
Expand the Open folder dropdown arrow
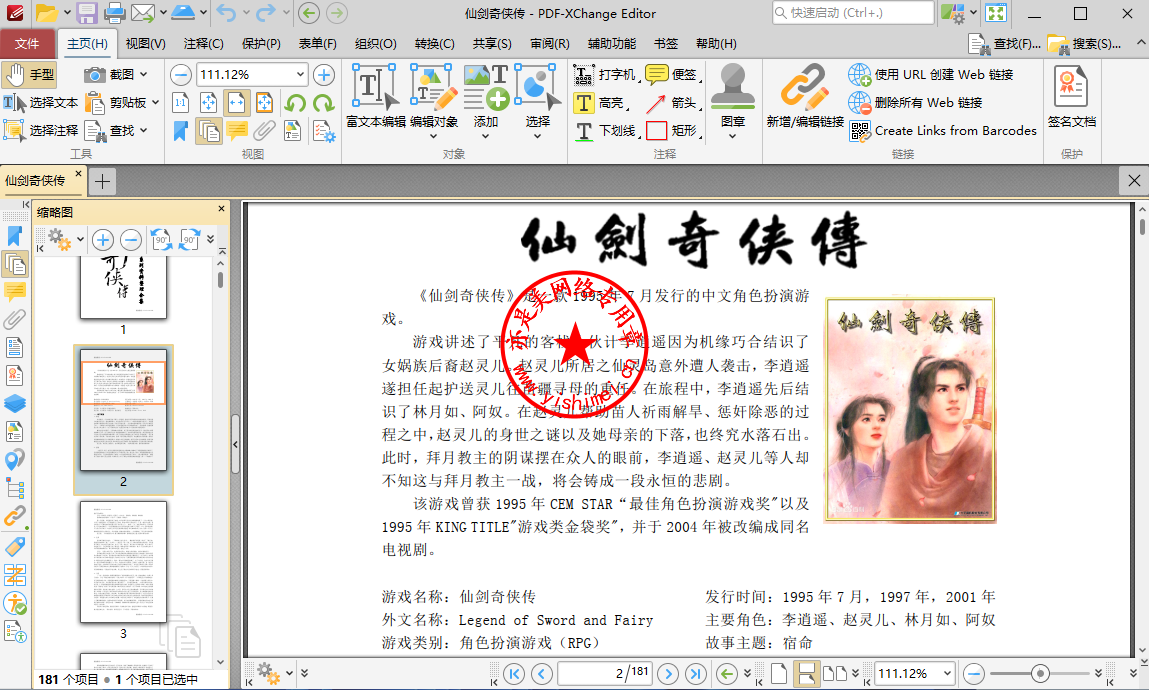(x=67, y=13)
